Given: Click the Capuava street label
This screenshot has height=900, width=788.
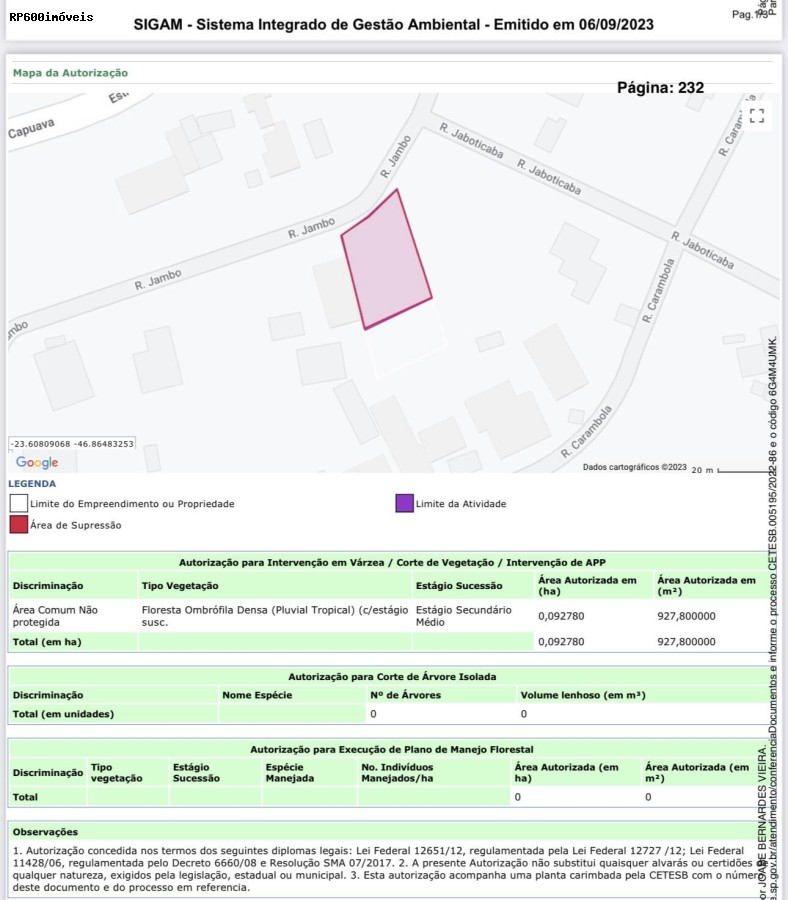Looking at the screenshot, I should click(32, 127).
